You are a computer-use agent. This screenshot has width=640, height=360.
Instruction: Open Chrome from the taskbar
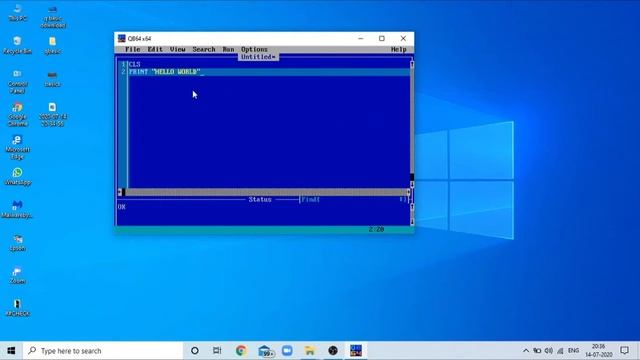241,351
